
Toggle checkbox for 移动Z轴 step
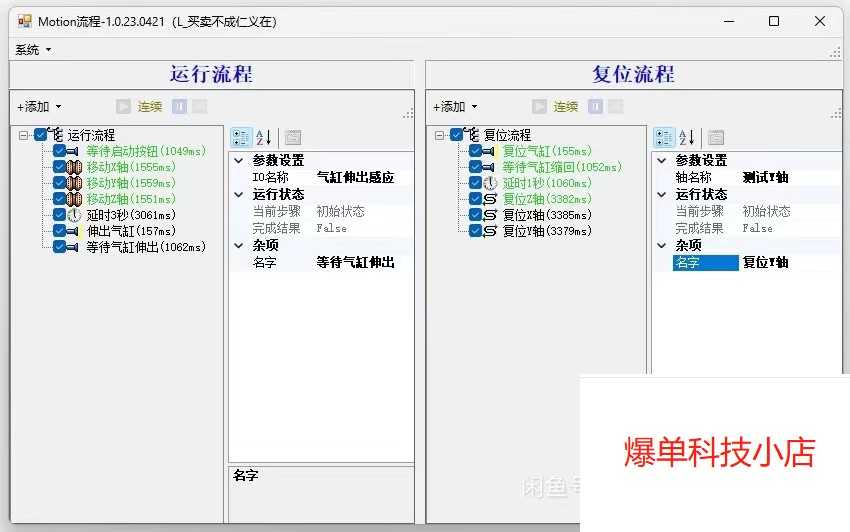(x=60, y=199)
